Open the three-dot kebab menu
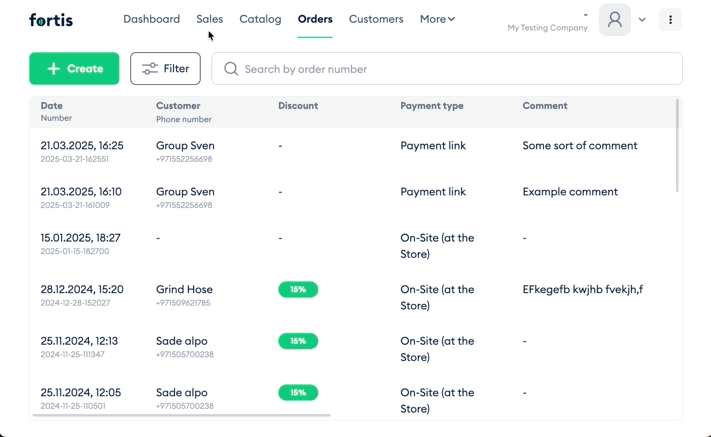This screenshot has height=437, width=711. tap(670, 19)
